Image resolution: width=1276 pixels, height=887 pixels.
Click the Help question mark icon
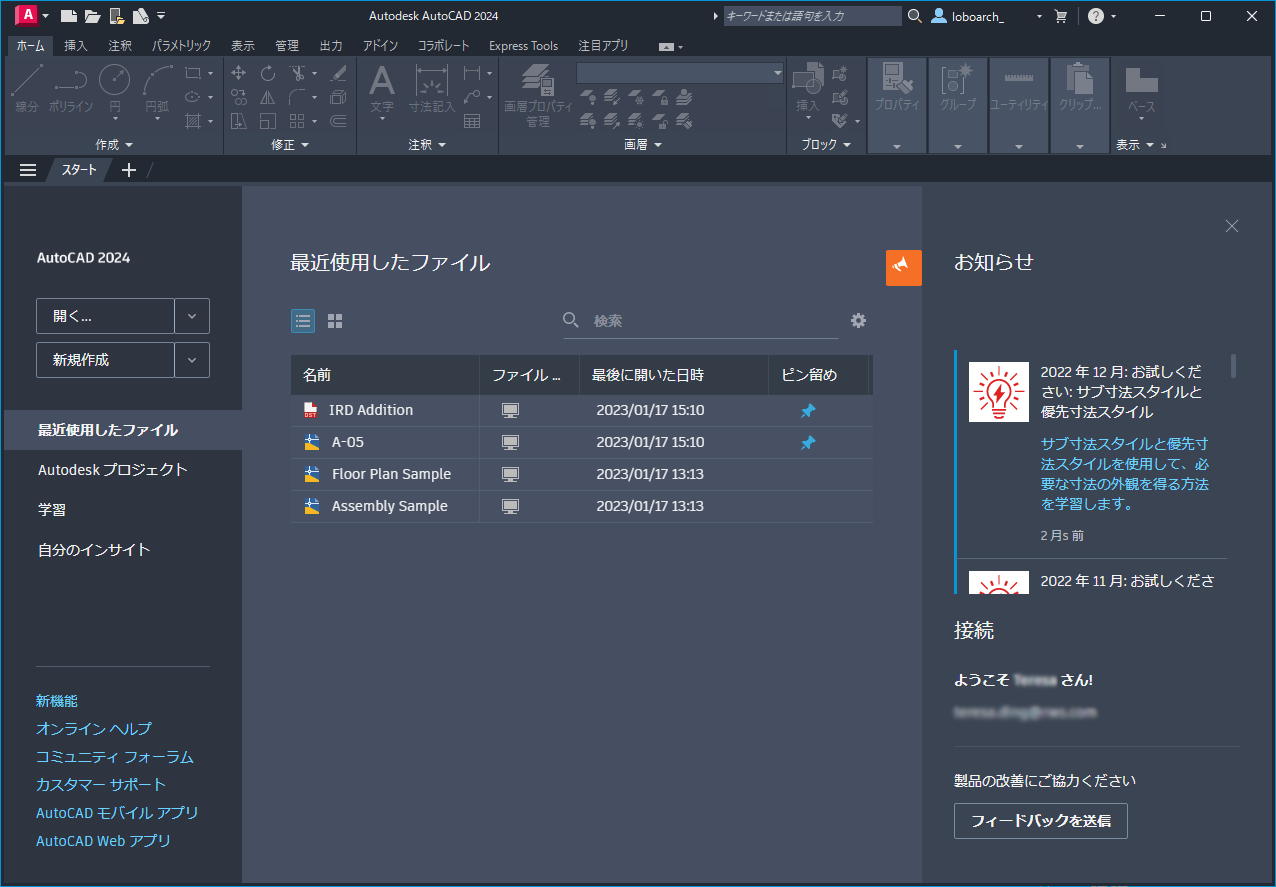(x=1096, y=16)
